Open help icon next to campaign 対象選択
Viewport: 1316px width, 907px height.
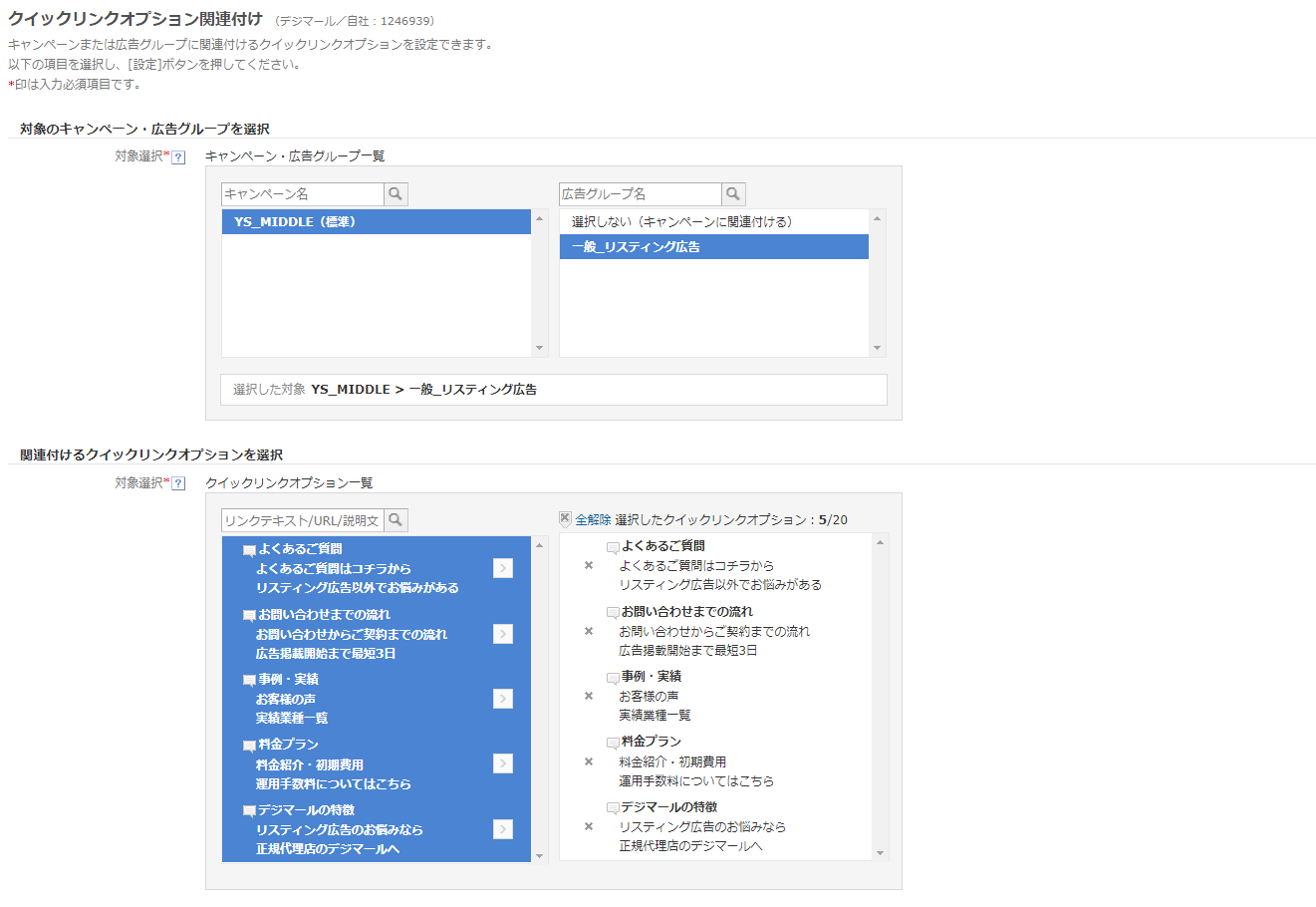pyautogui.click(x=178, y=157)
